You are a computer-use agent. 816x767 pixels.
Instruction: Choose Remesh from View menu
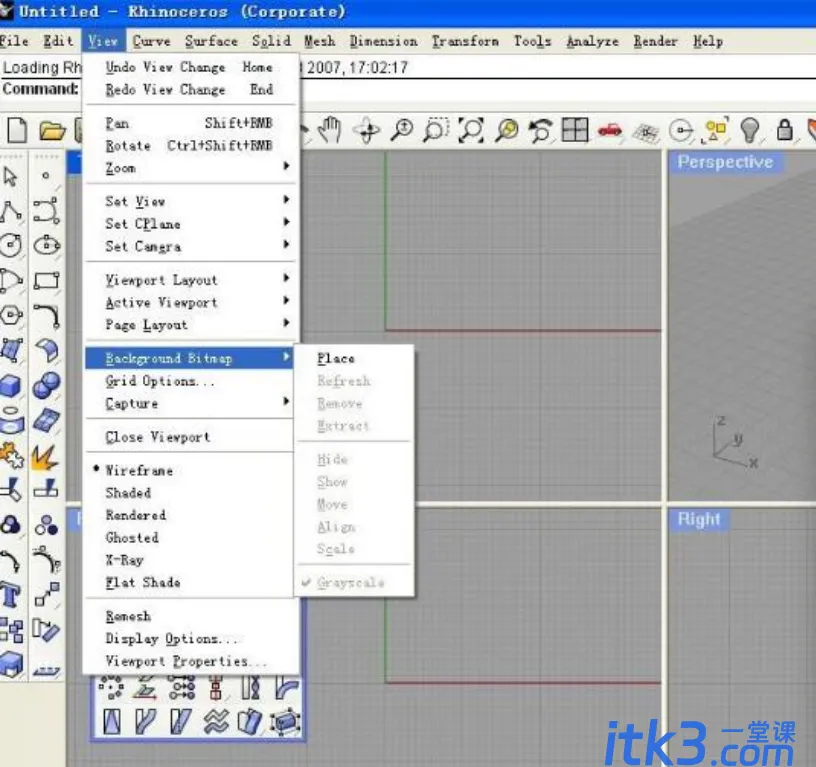[x=192, y=616]
